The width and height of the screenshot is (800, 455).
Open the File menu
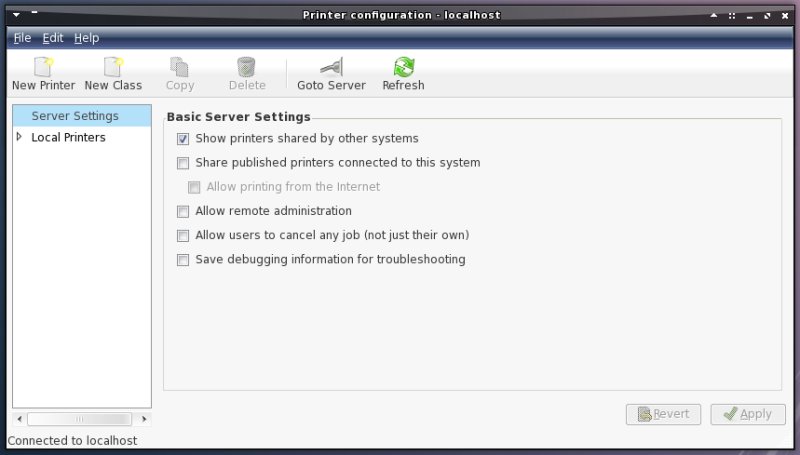click(x=22, y=38)
